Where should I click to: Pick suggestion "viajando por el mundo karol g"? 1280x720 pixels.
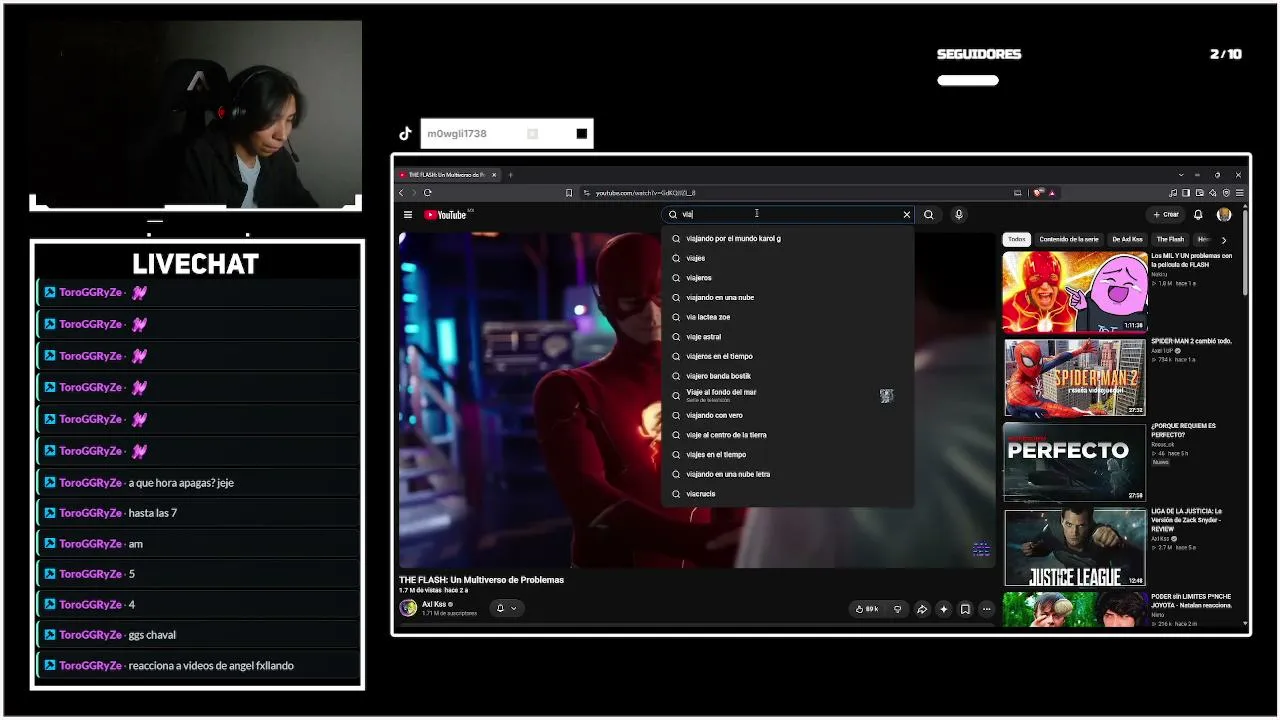[788, 239]
